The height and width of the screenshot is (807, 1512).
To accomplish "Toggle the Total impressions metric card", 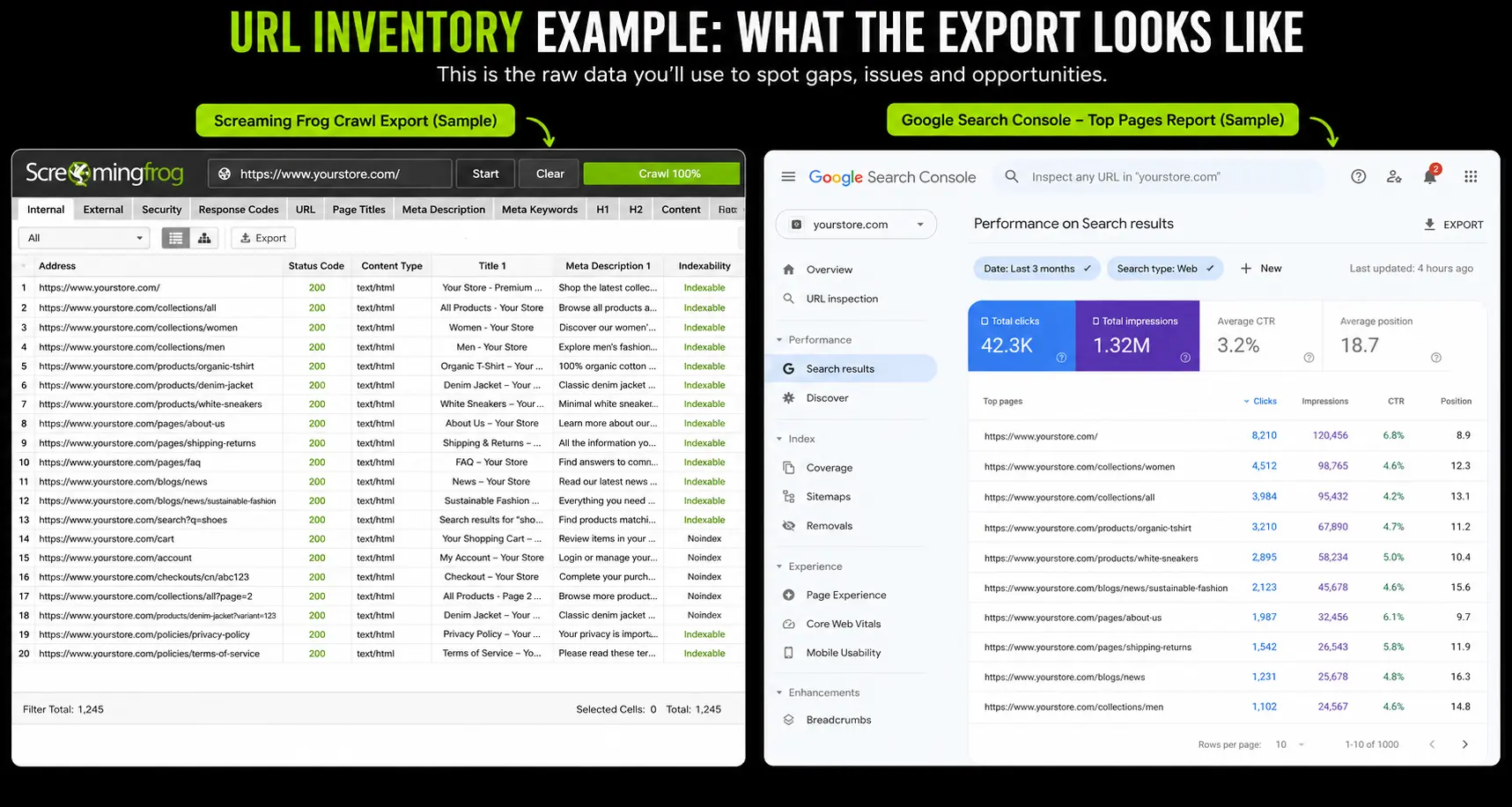I will [x=1138, y=336].
